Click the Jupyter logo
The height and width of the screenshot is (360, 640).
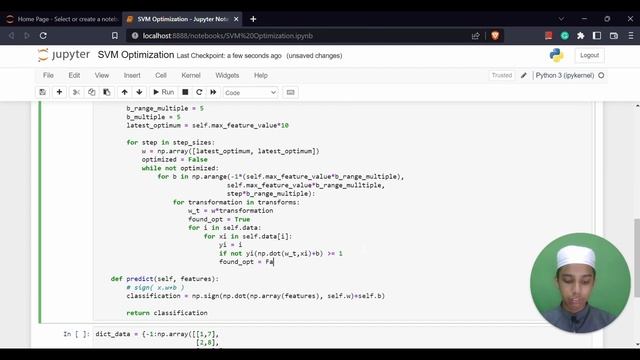click(64, 55)
